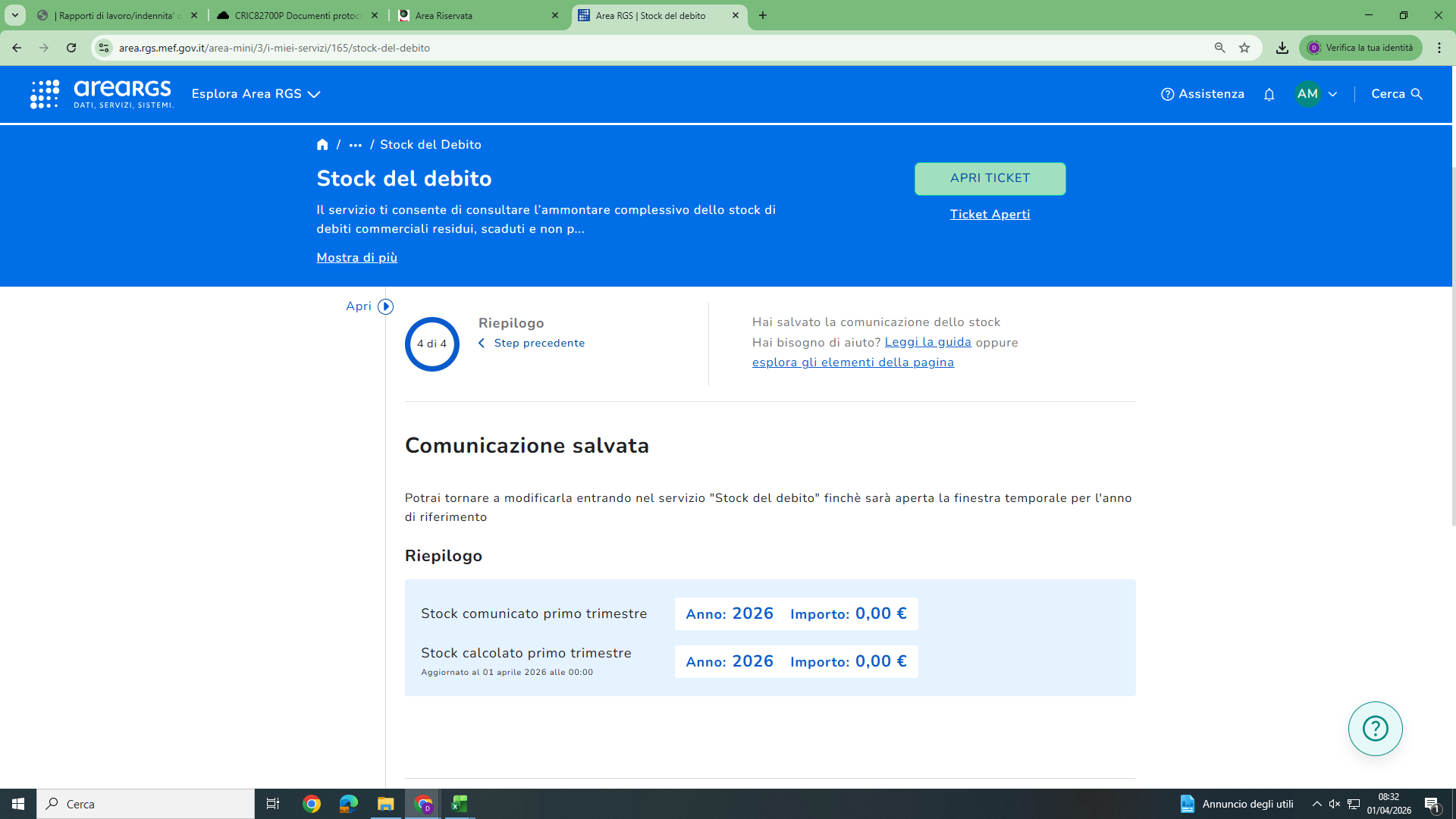This screenshot has width=1456, height=819.
Task: Click Verifica la tua identità profile chip
Action: pyautogui.click(x=1360, y=48)
